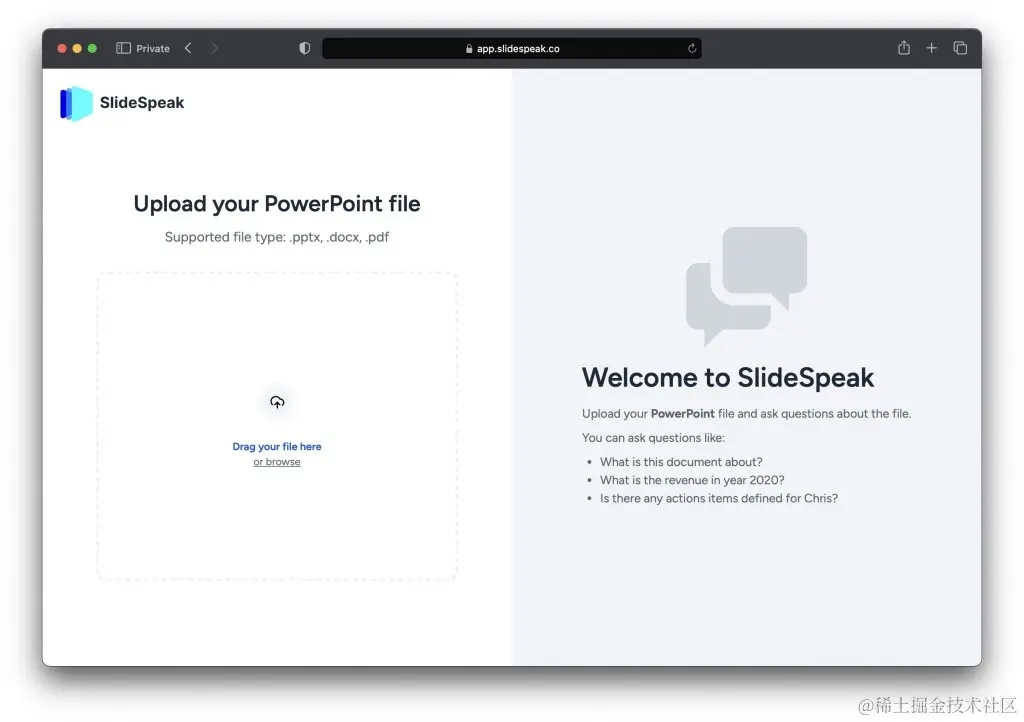The width and height of the screenshot is (1024, 722).
Task: Click the 'Upload your PowerPoint file' heading
Action: point(277,204)
